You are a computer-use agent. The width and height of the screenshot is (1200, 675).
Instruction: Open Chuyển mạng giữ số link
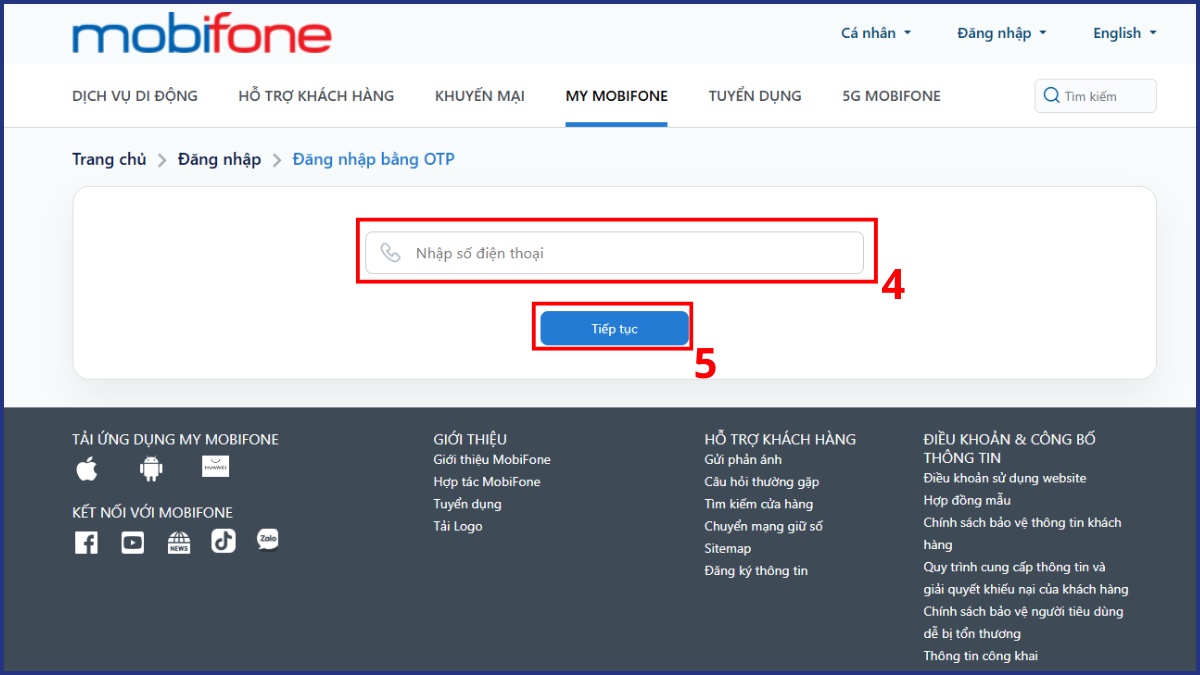pos(764,526)
